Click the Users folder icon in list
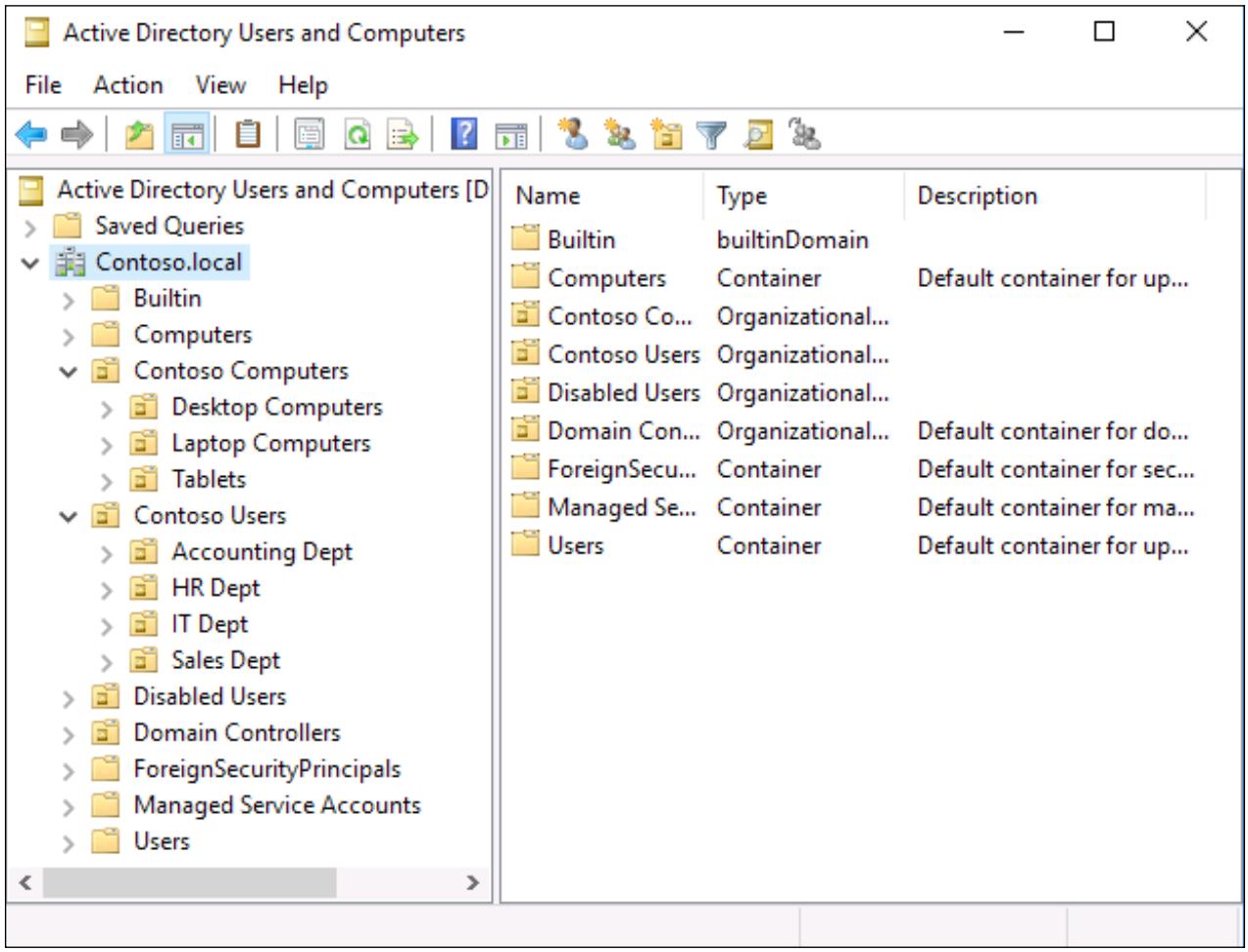Viewport: 1248px width, 952px height. point(526,544)
